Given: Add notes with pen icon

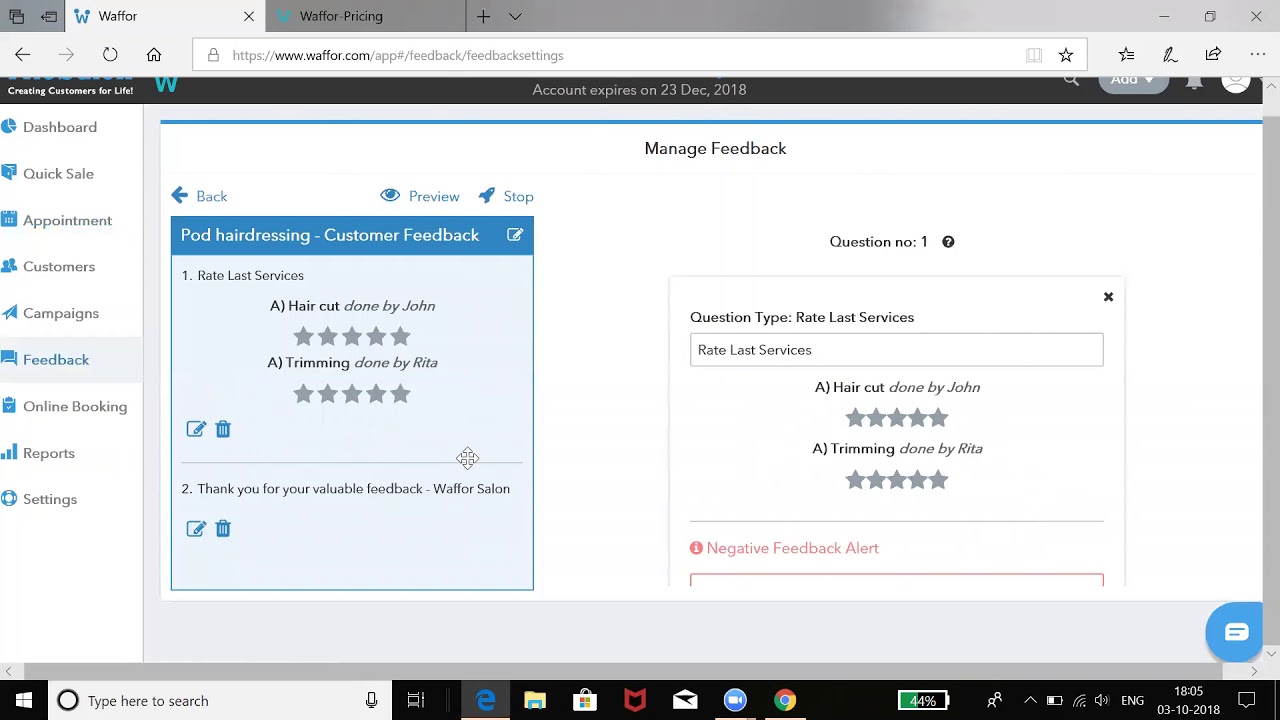Looking at the screenshot, I should (x=1170, y=55).
